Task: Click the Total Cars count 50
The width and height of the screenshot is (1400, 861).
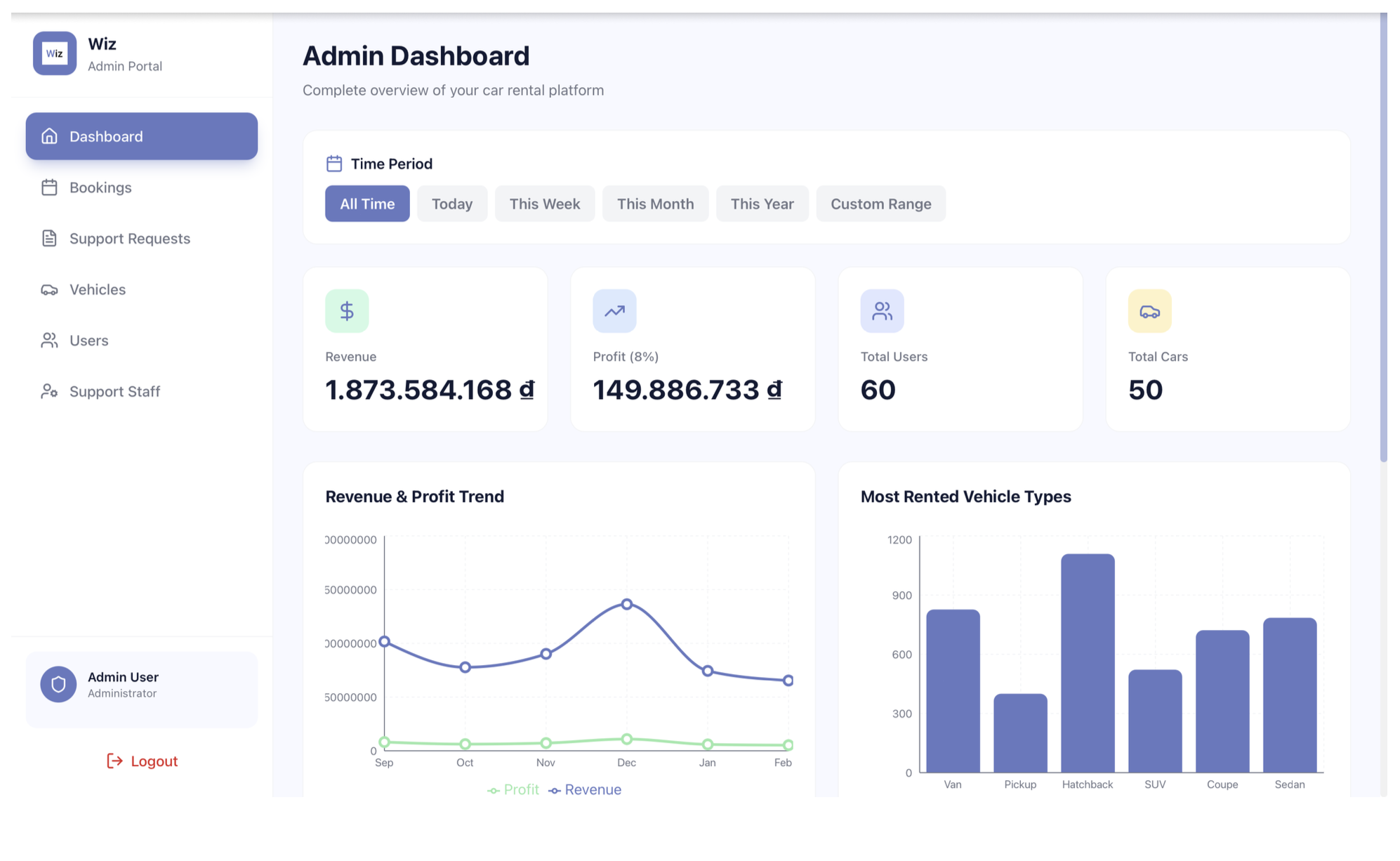Action: pos(1146,390)
